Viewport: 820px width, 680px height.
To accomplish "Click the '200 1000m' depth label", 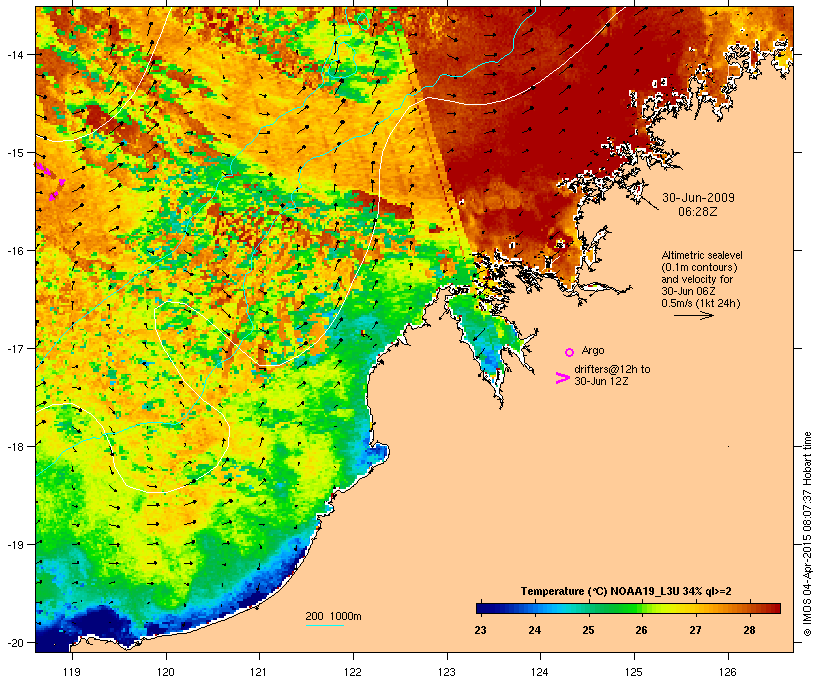I will point(333,616).
